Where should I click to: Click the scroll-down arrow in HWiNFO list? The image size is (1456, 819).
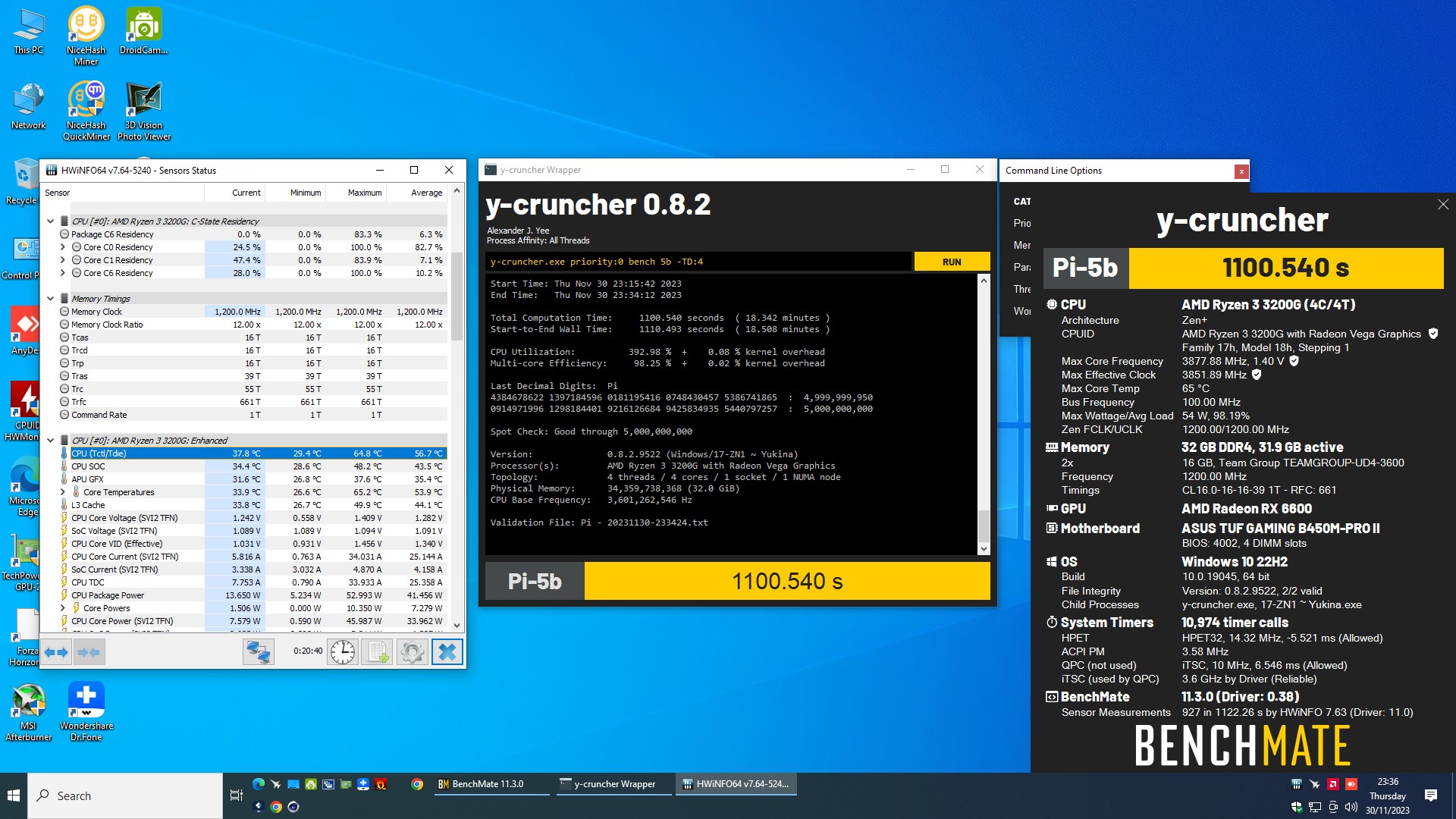coord(457,625)
